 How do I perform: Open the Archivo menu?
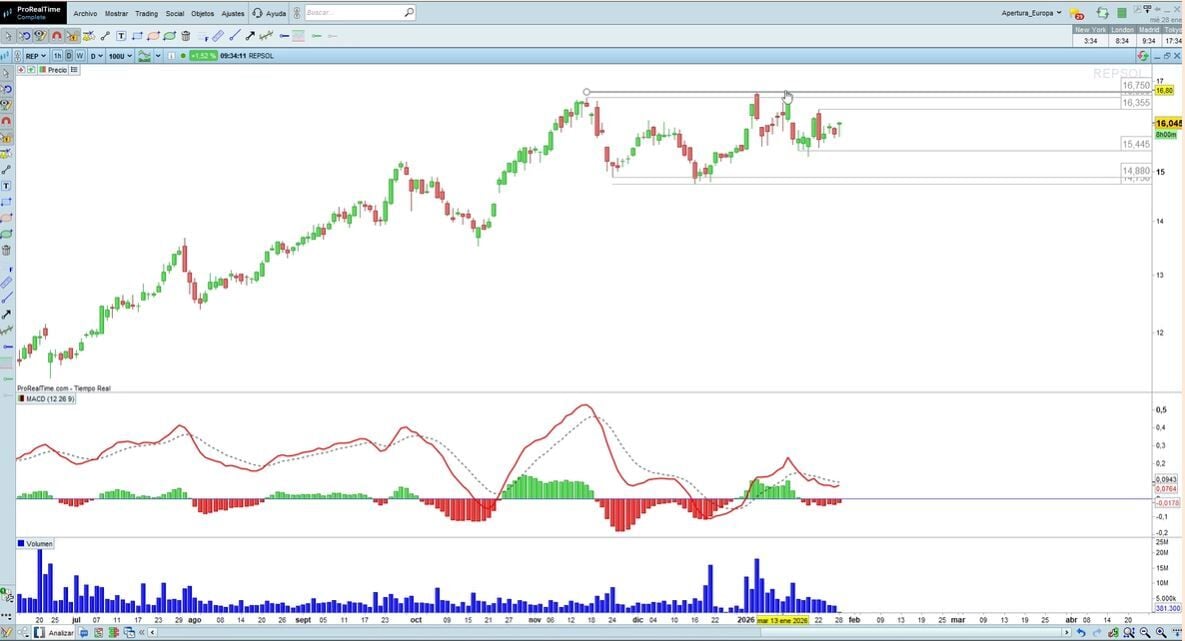tap(85, 13)
